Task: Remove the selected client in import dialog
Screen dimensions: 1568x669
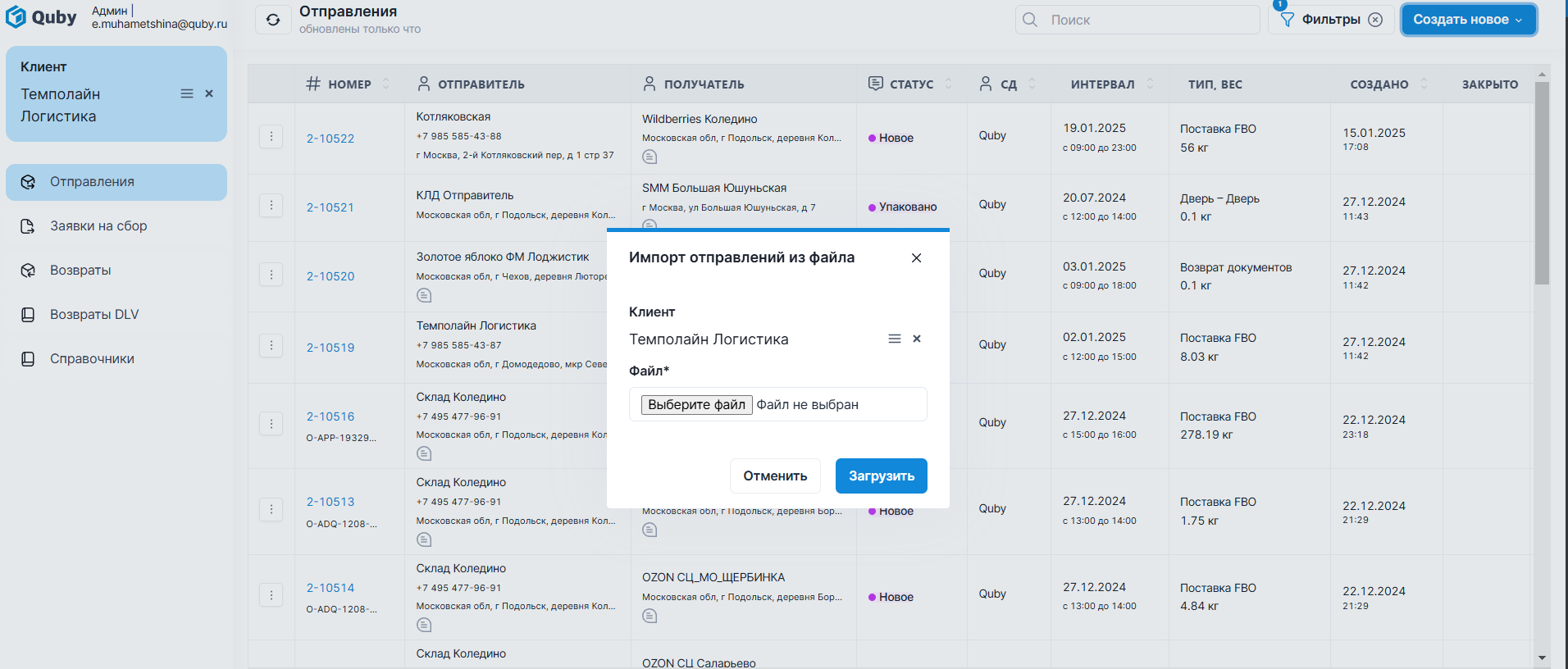Action: click(x=917, y=339)
